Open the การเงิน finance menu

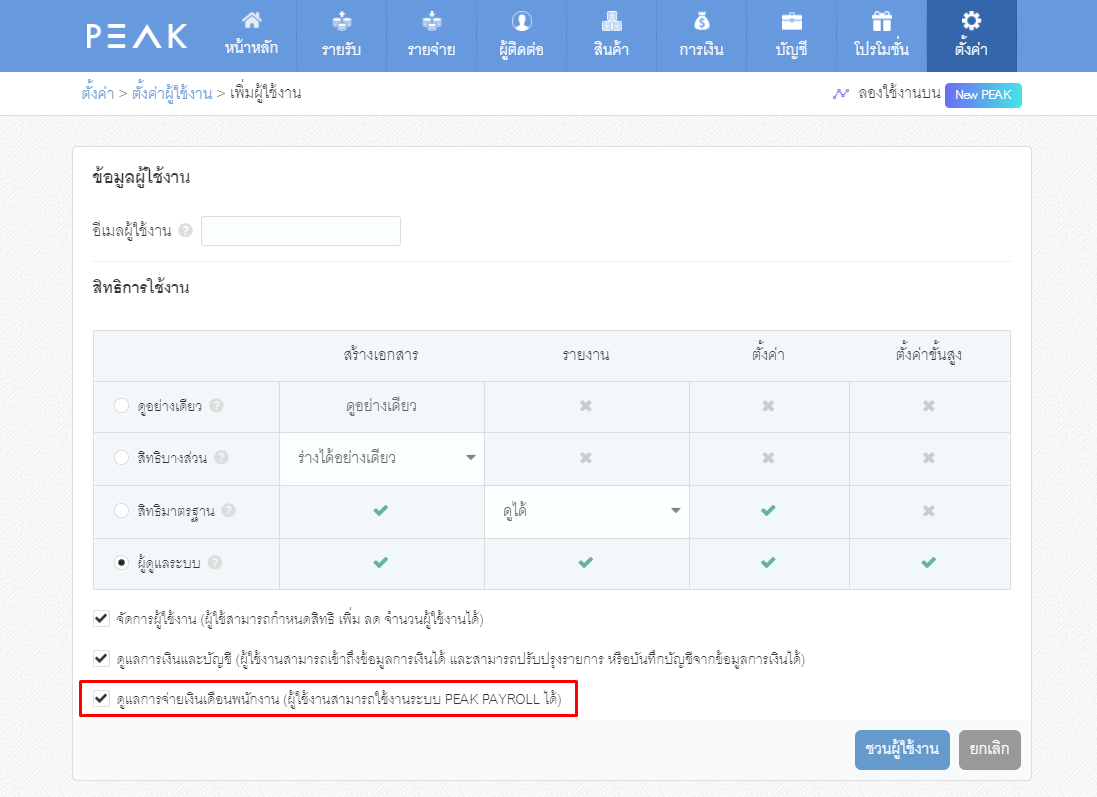click(701, 36)
